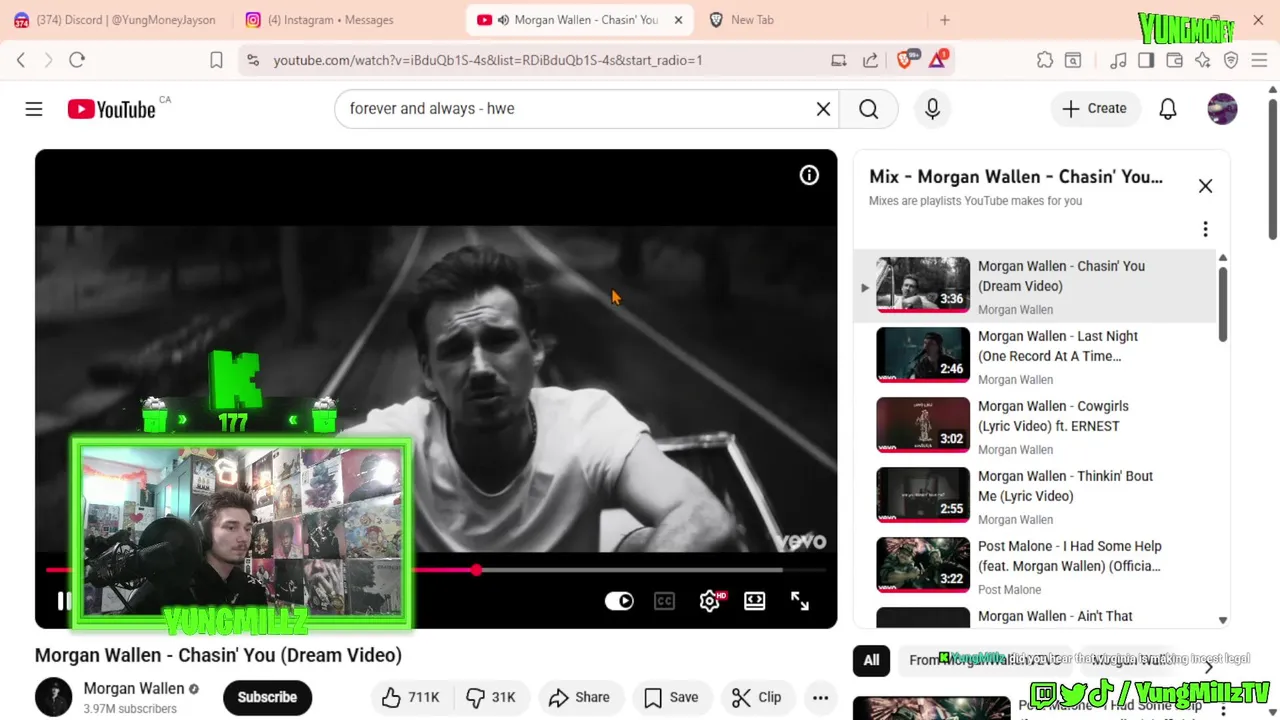Open the account avatar menu
The width and height of the screenshot is (1280, 720).
1222,109
